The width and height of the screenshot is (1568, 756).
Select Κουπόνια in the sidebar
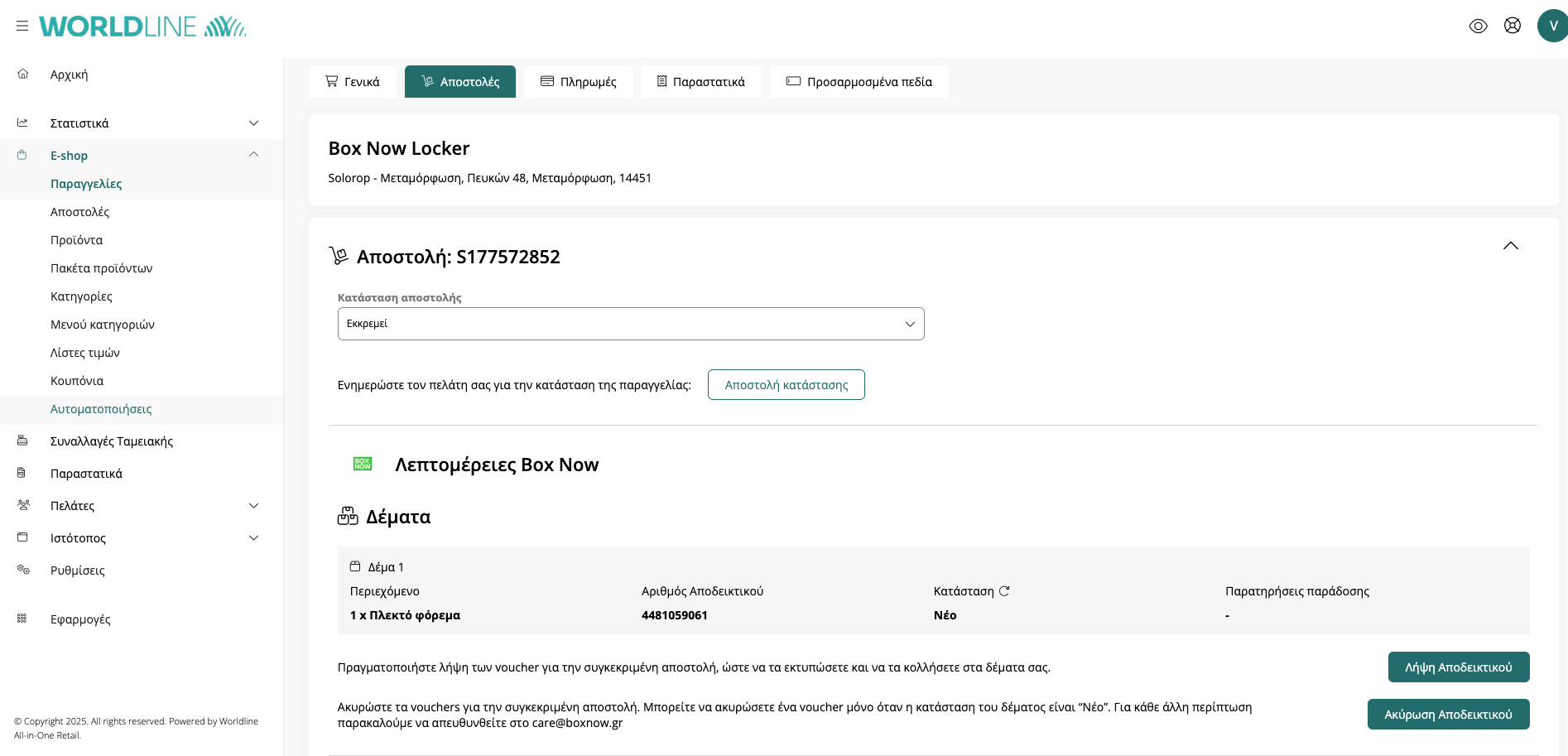point(77,381)
